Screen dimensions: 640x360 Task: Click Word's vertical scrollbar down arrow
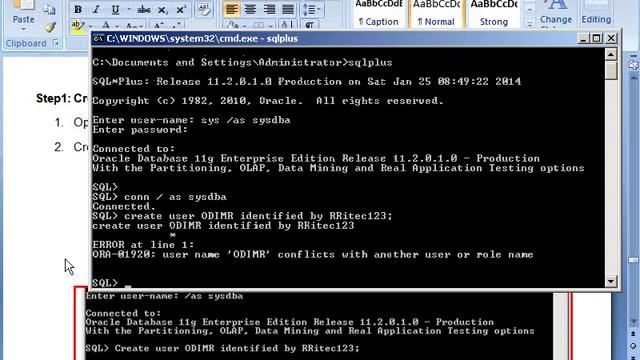pyautogui.click(x=633, y=322)
